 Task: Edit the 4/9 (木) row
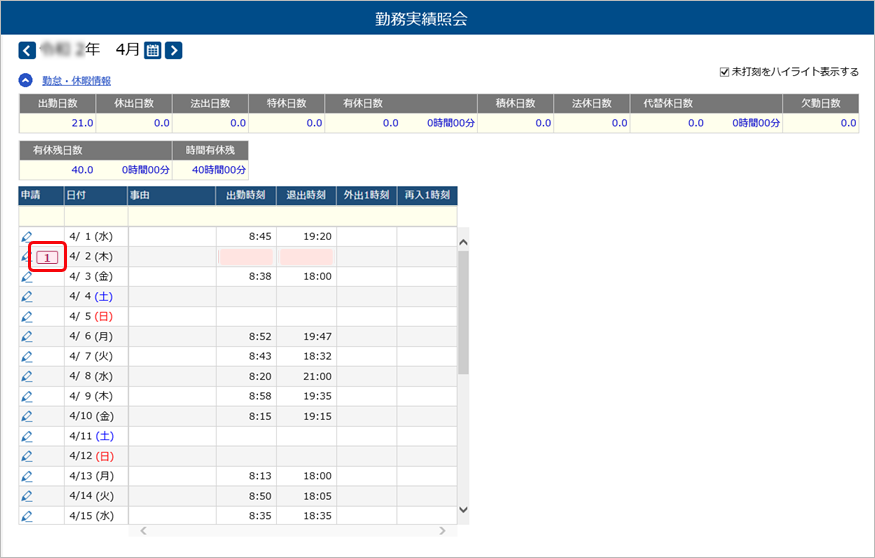coord(26,397)
